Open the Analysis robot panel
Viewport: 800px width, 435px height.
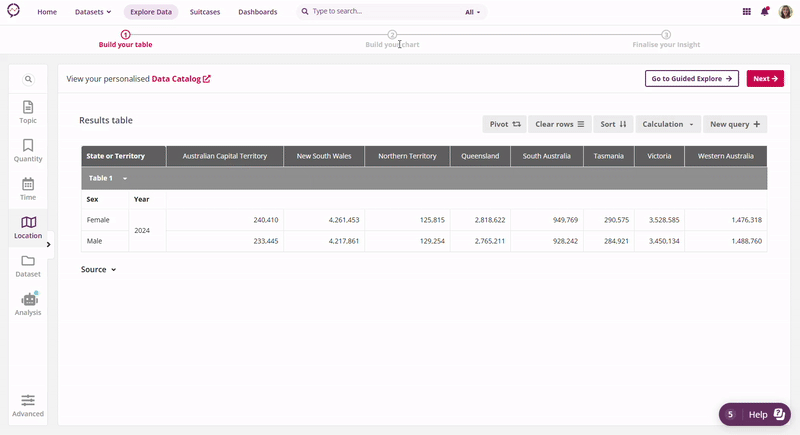pos(28,304)
